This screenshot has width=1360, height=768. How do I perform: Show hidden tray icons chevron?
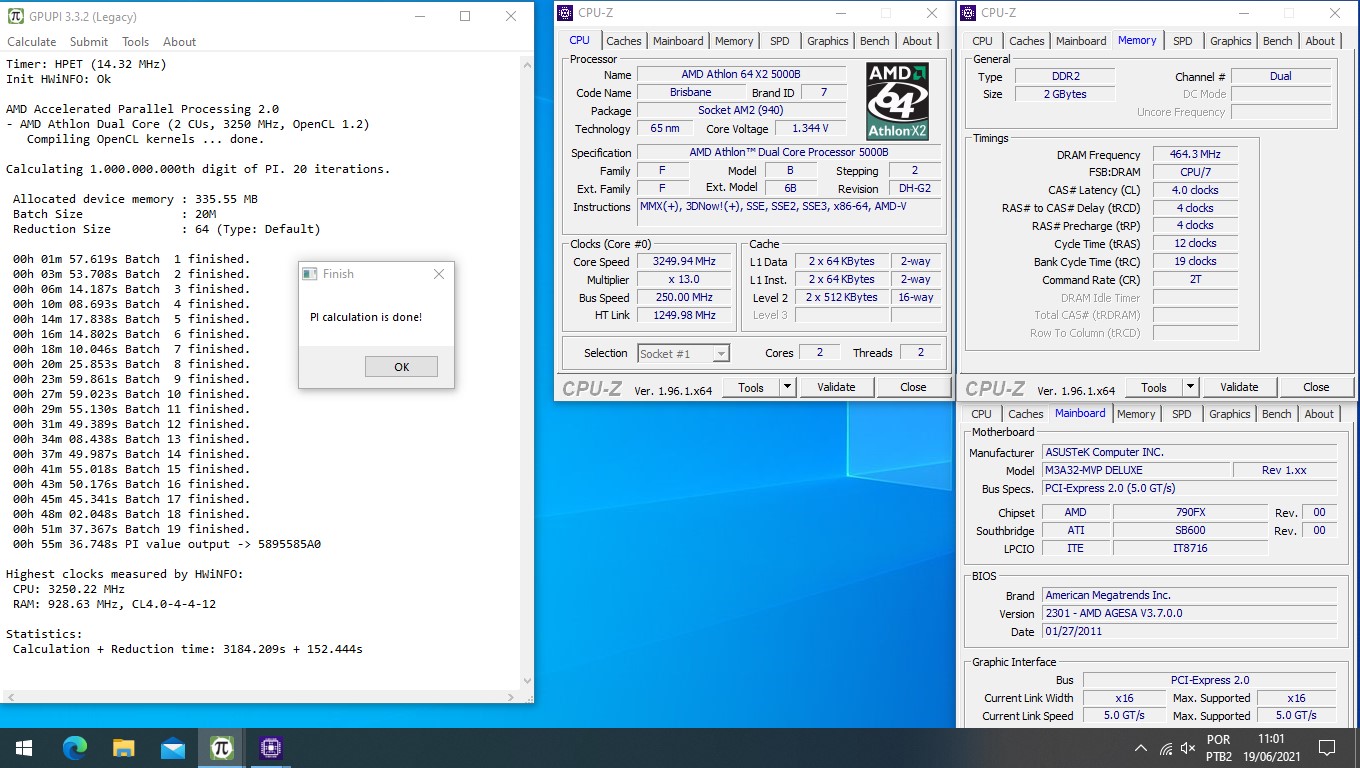click(x=1140, y=748)
